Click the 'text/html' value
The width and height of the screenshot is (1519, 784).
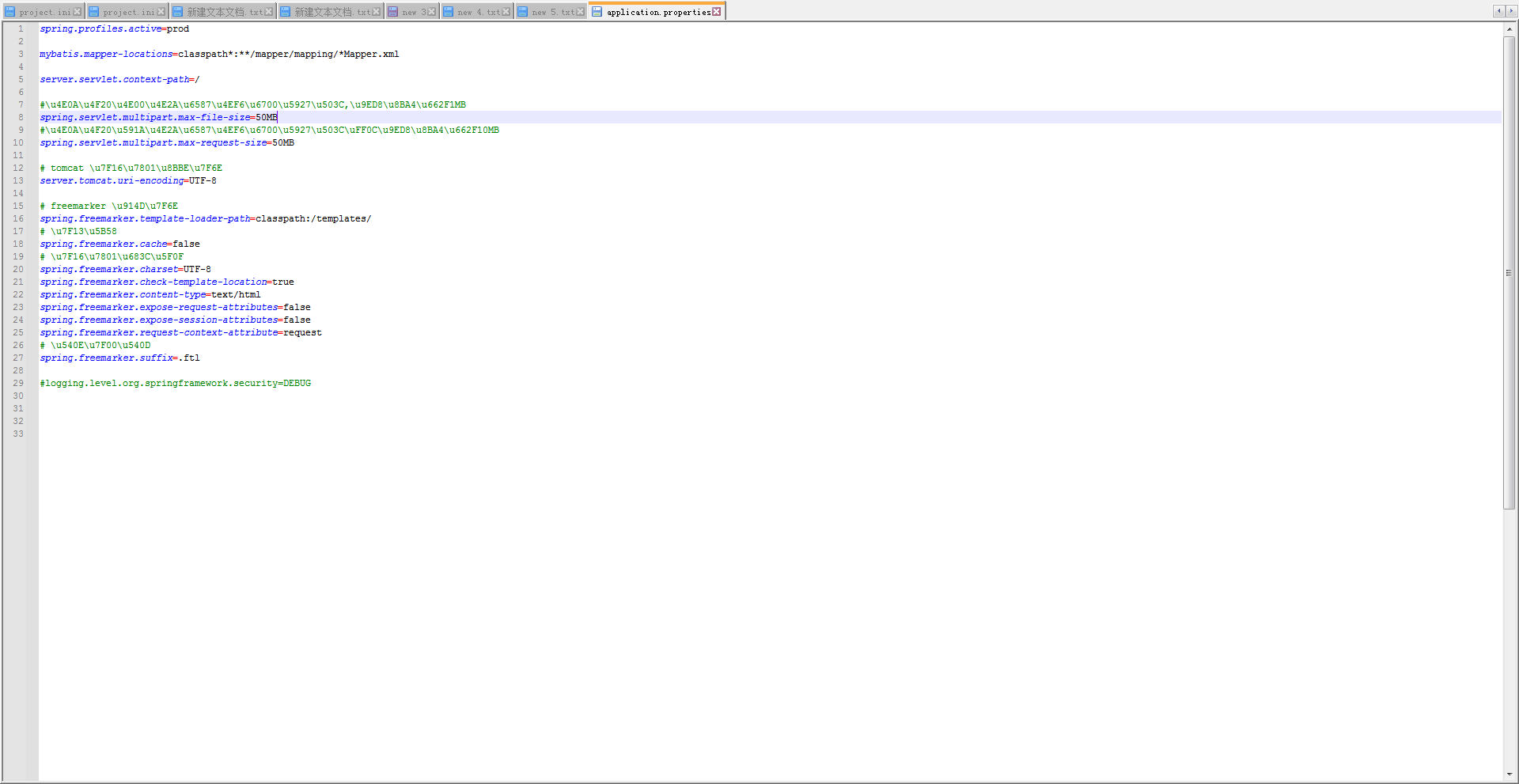[x=236, y=294]
